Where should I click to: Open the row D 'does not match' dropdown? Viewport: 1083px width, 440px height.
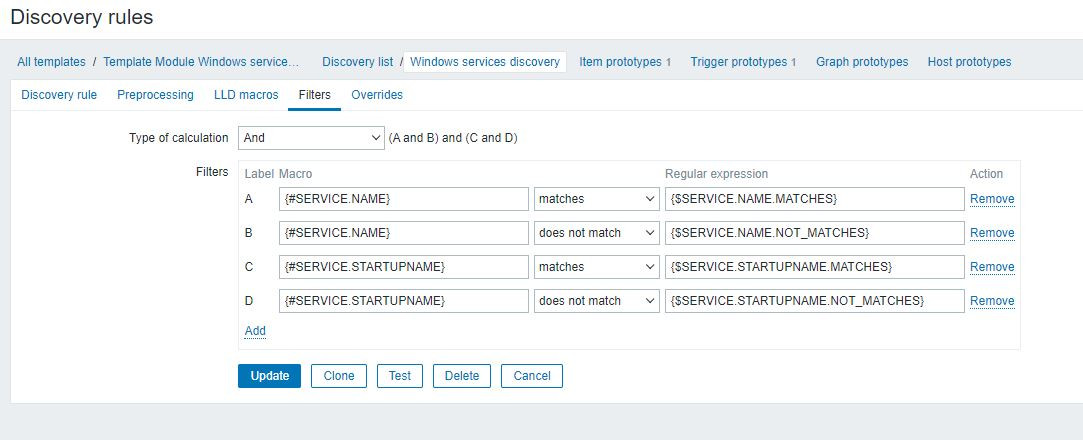point(595,301)
